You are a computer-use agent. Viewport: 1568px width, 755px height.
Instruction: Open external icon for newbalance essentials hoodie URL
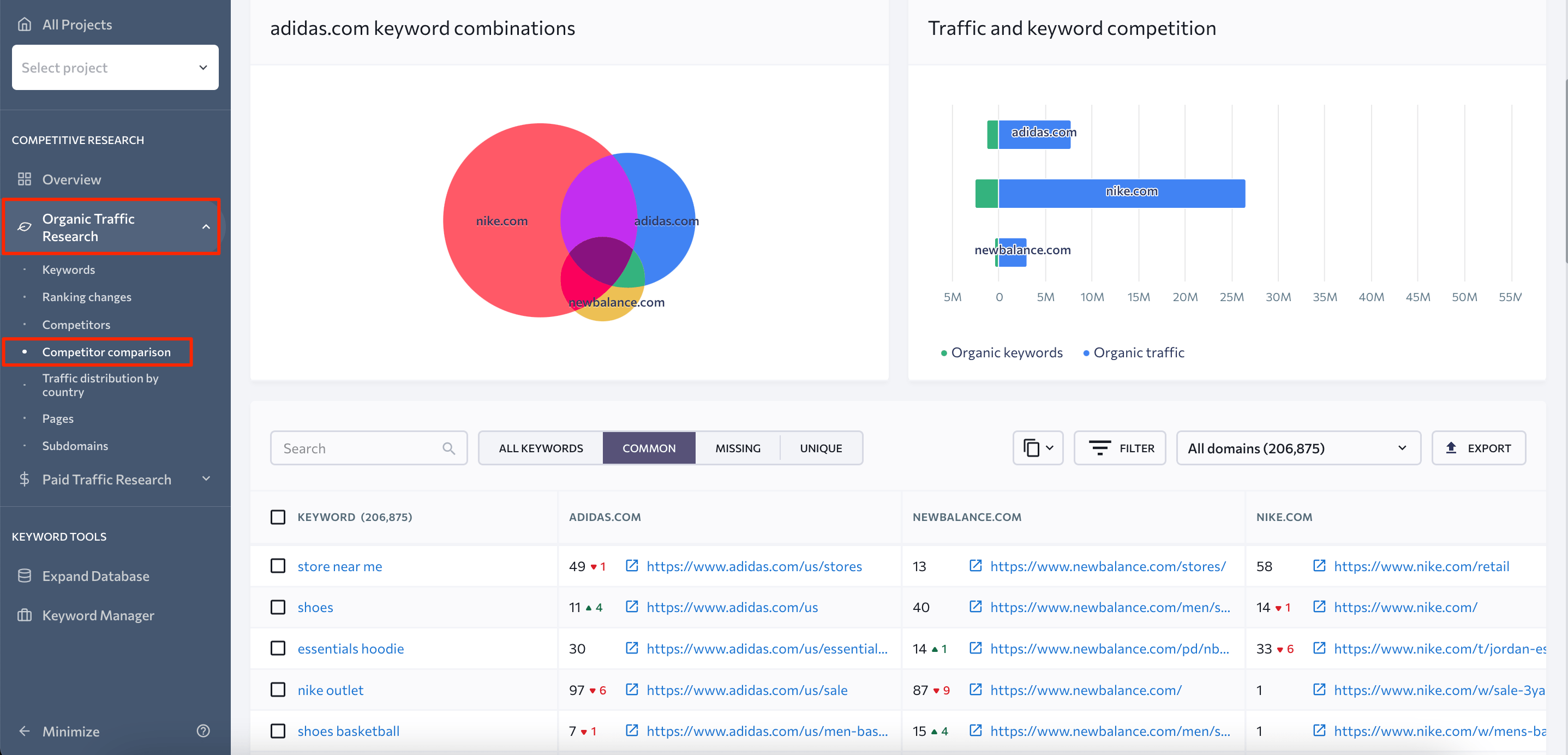(x=975, y=648)
